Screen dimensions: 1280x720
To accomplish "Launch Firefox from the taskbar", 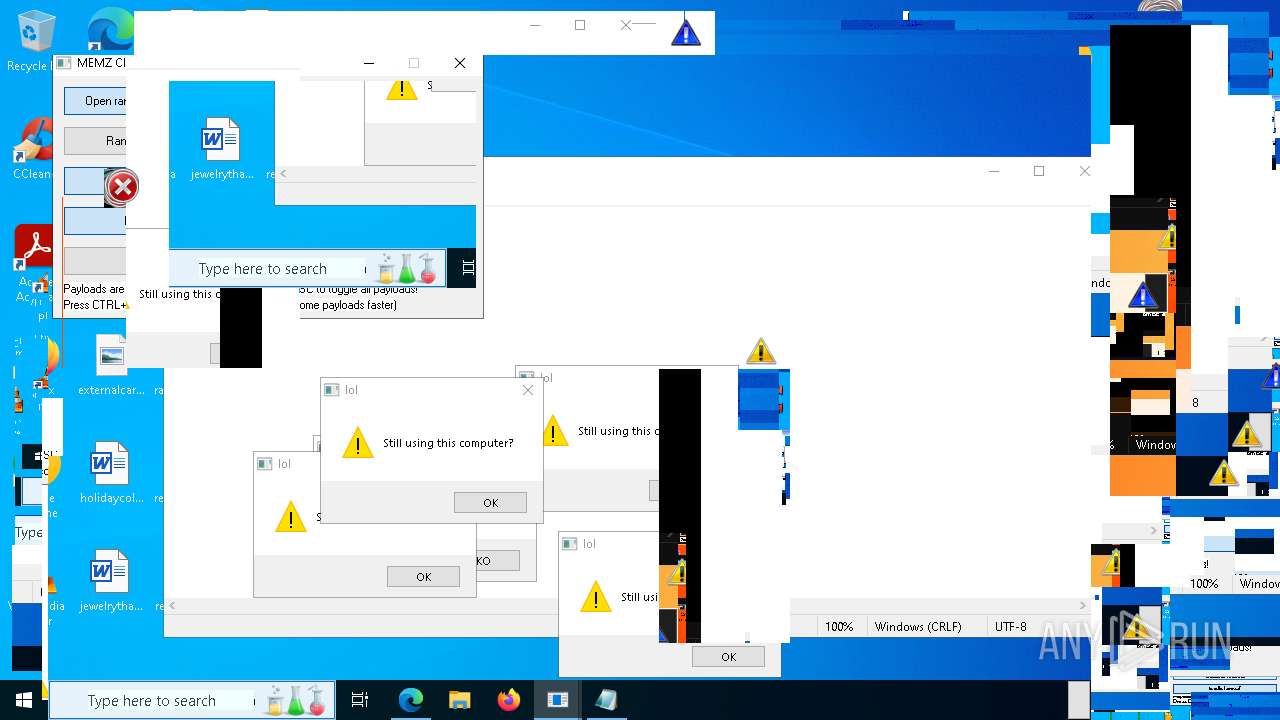I will tap(509, 700).
